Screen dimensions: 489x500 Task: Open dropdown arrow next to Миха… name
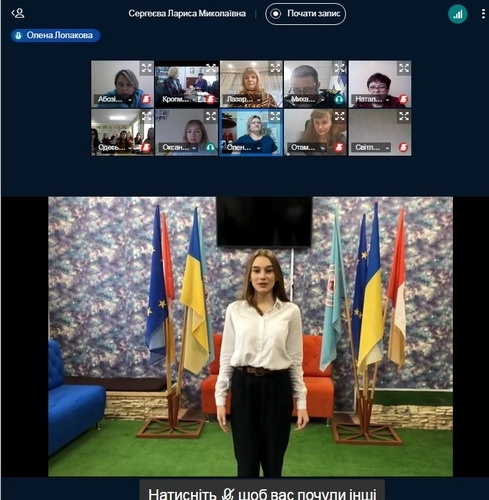pos(323,100)
